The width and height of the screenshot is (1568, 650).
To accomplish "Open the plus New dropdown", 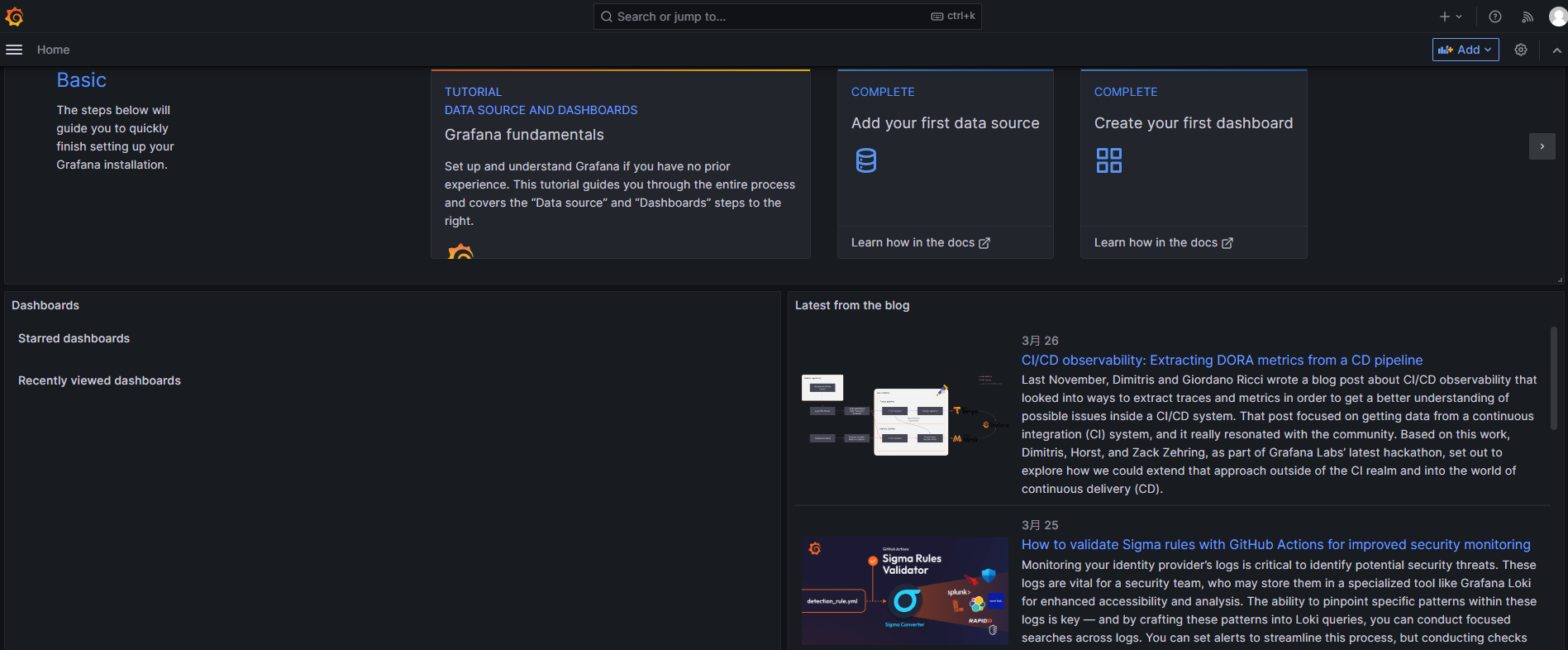I will 1451,17.
